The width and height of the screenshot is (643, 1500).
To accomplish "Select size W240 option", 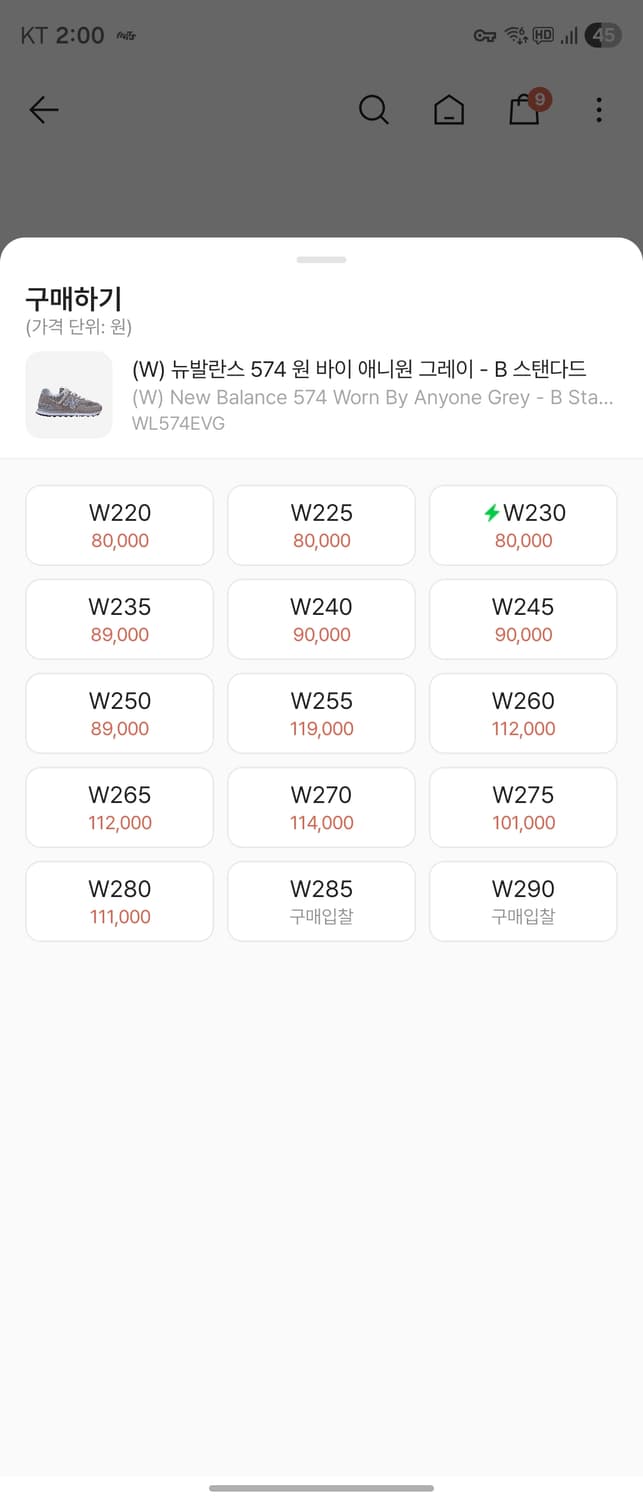I will point(321,619).
